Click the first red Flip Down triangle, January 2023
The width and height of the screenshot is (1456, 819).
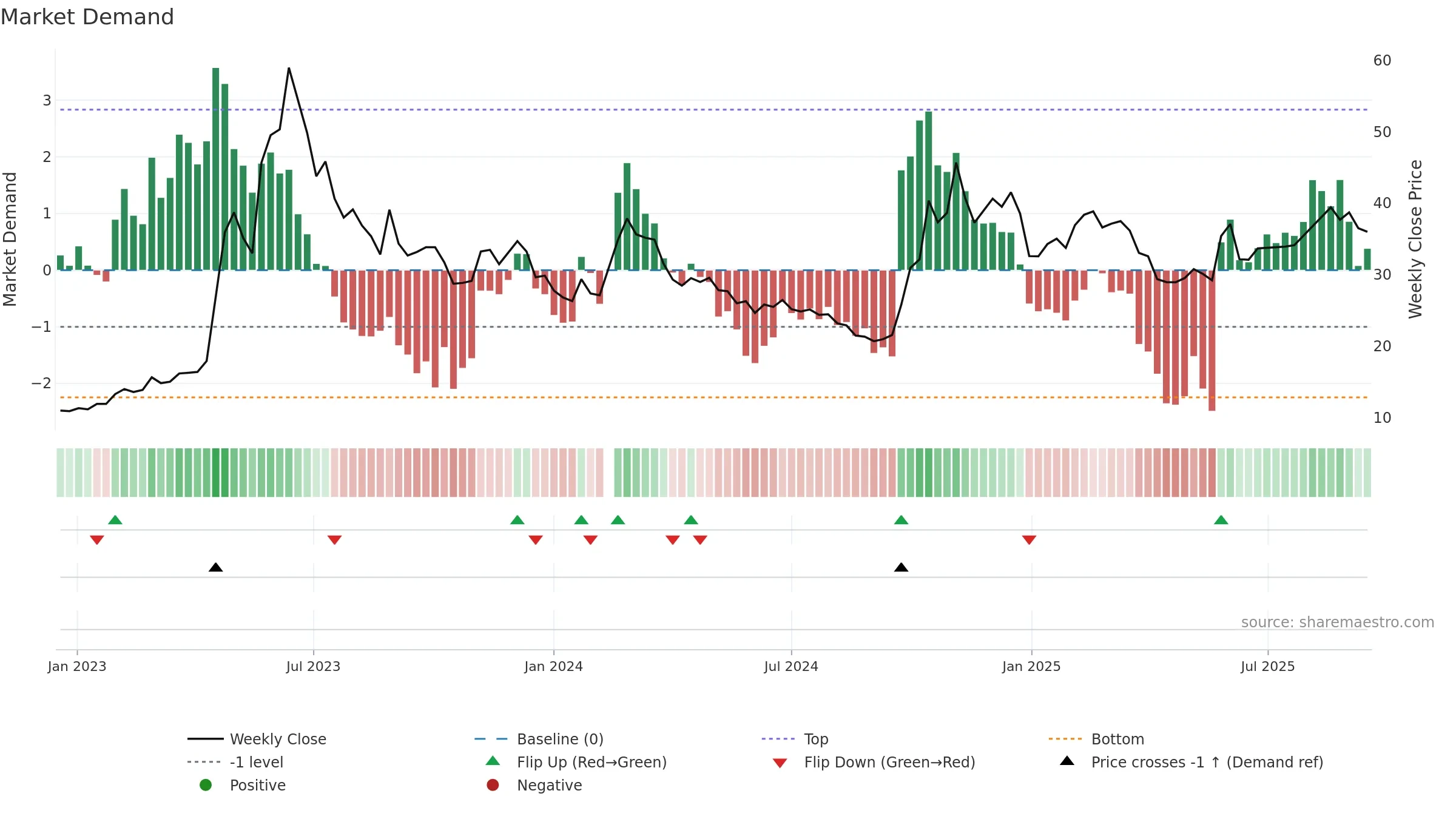click(x=97, y=540)
